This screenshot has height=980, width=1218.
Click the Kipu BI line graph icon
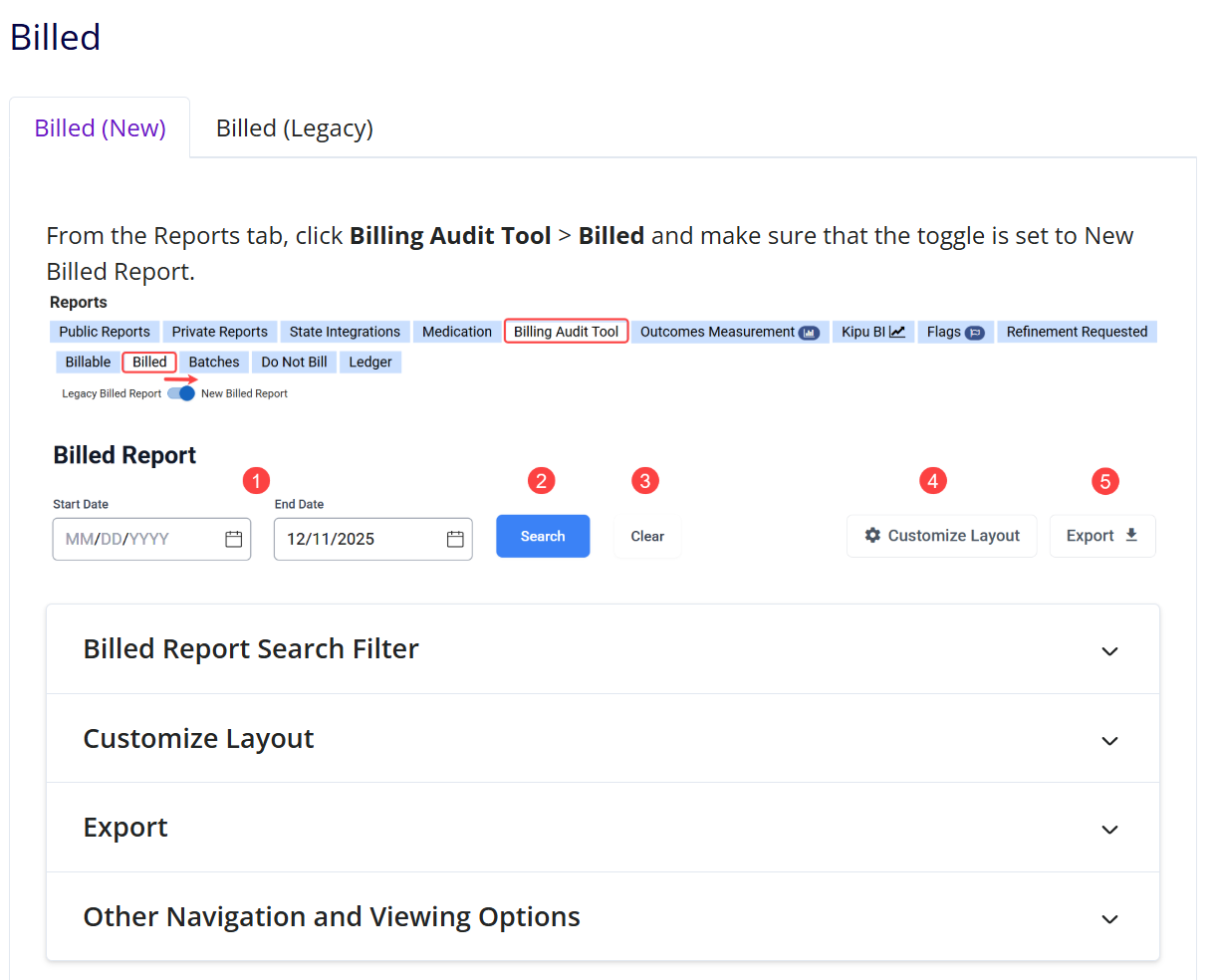[897, 332]
